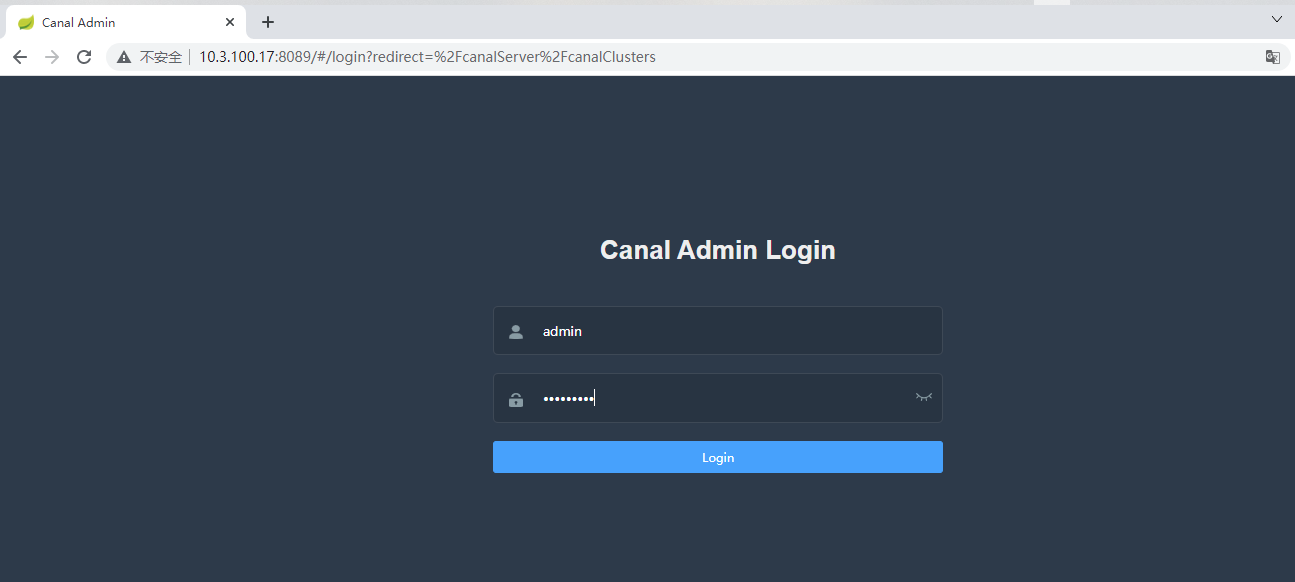The height and width of the screenshot is (582, 1295).
Task: Click empty tab strip beside new tab button
Action: point(650,22)
